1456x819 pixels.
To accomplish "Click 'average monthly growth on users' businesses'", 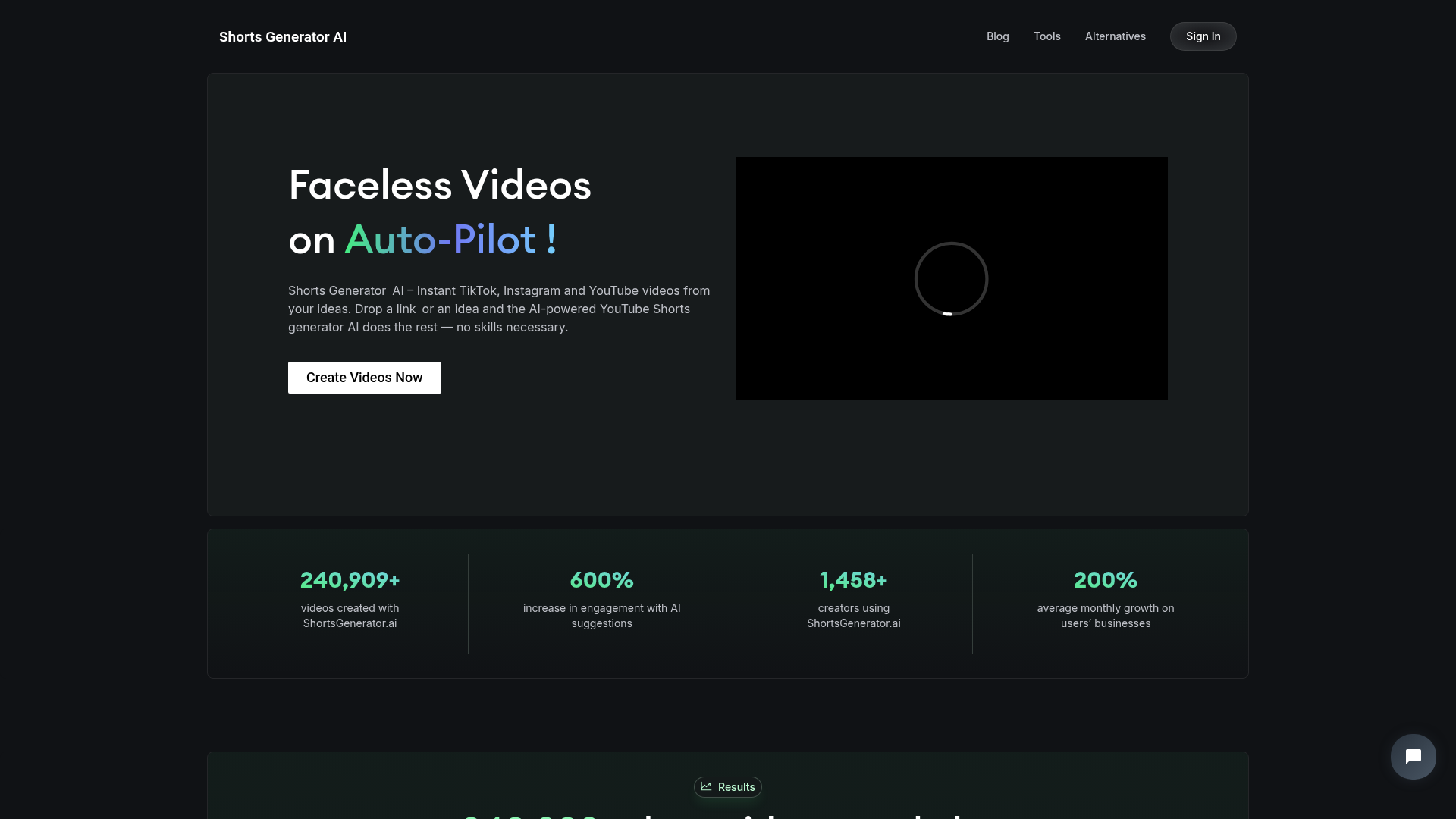I will coord(1105,616).
